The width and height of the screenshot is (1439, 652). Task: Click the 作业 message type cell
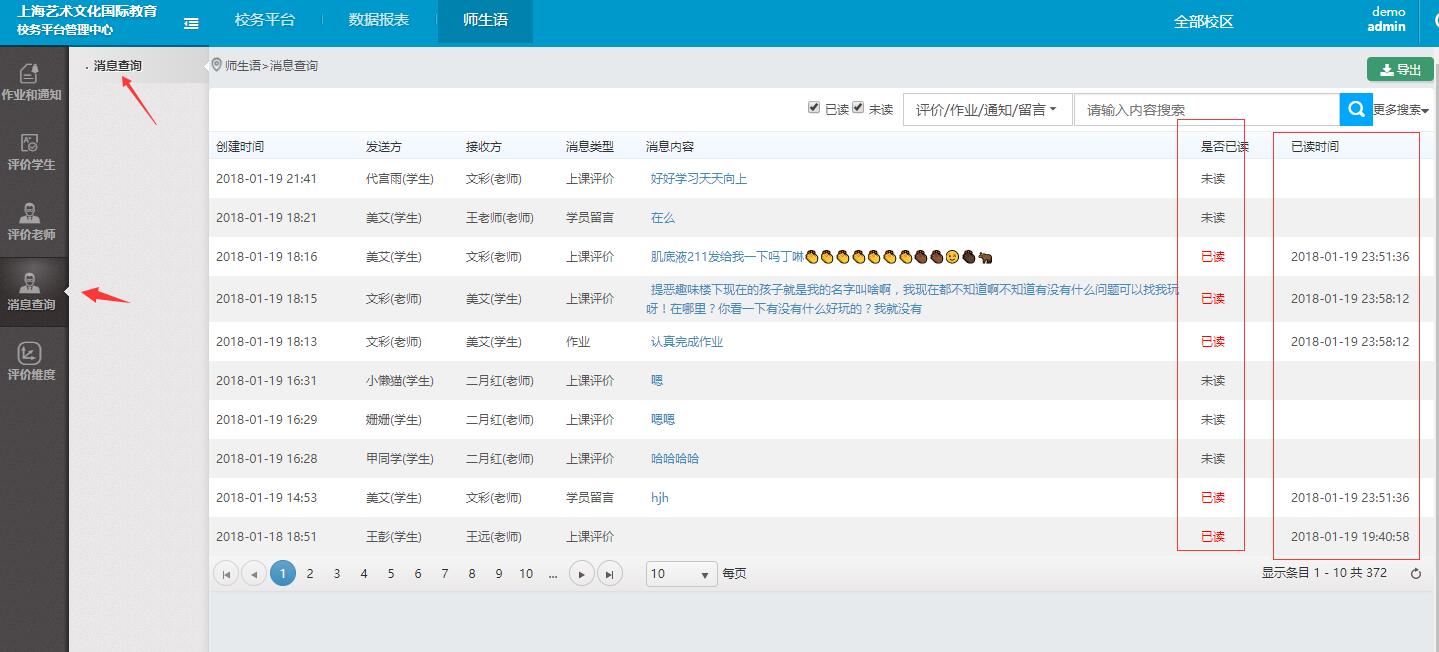click(x=578, y=342)
